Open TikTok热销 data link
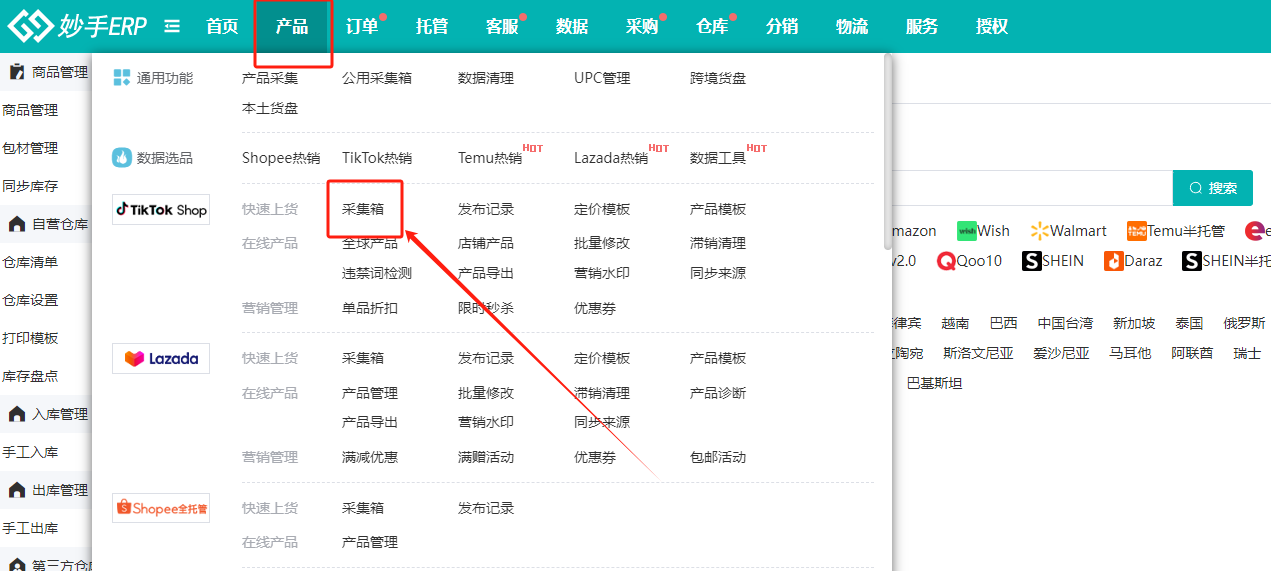Viewport: 1271px width, 571px height. coord(377,158)
